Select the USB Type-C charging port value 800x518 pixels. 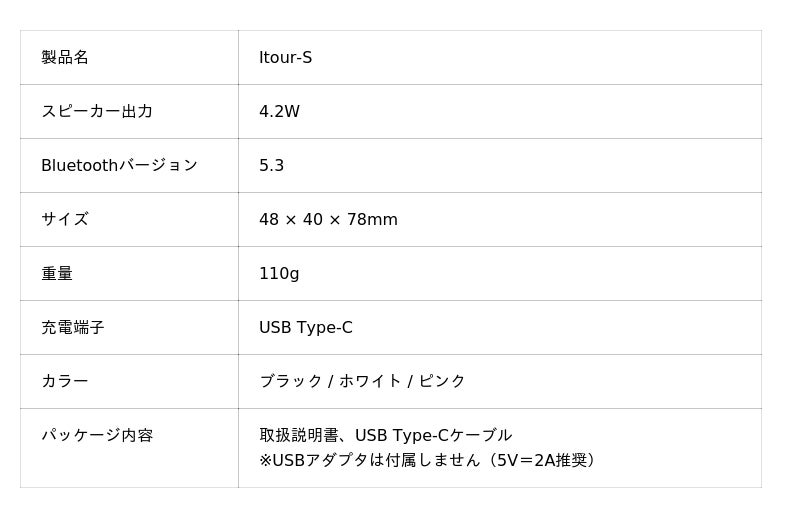coord(305,328)
